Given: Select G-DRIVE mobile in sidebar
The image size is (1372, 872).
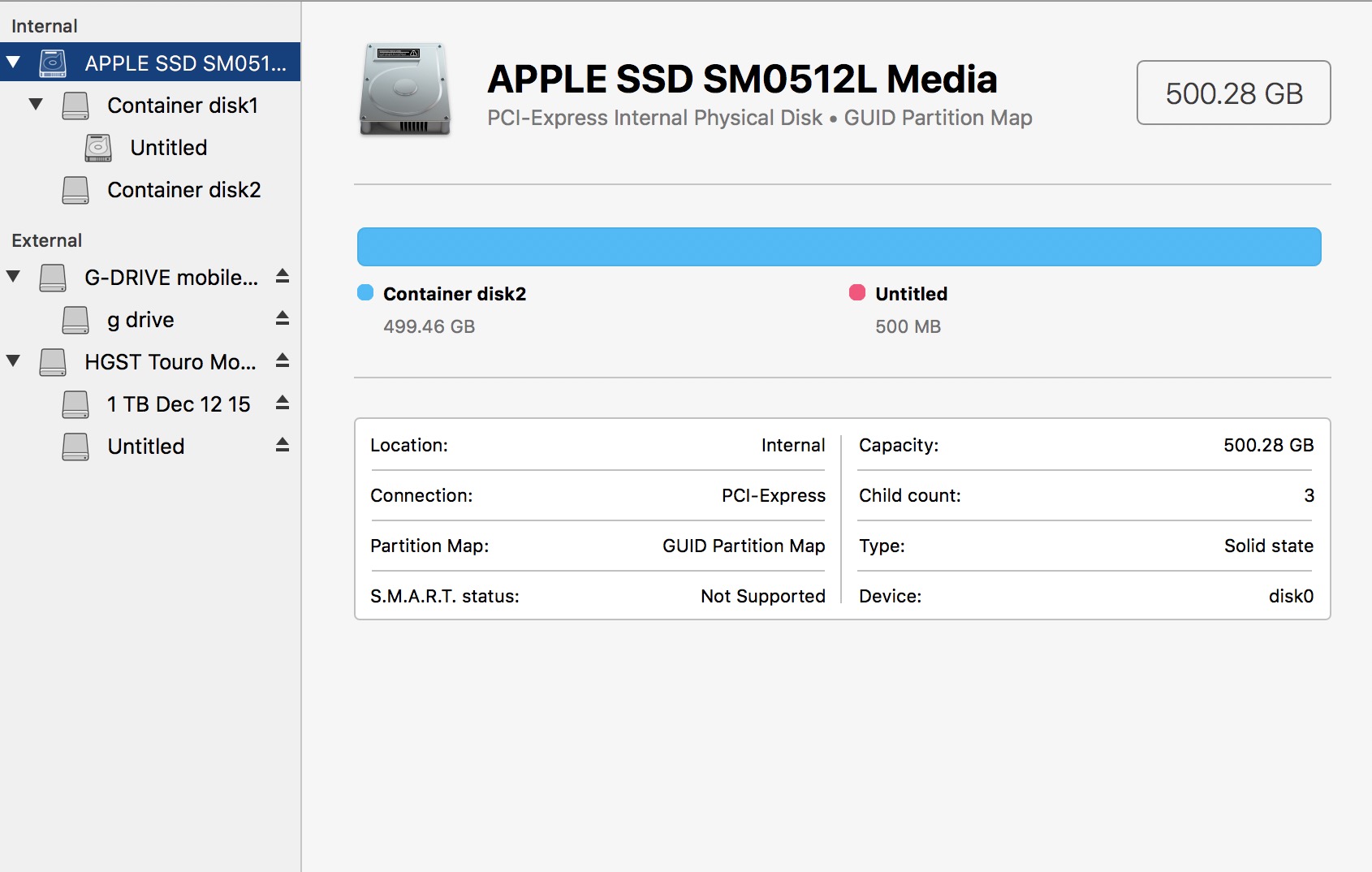Looking at the screenshot, I should [150, 278].
